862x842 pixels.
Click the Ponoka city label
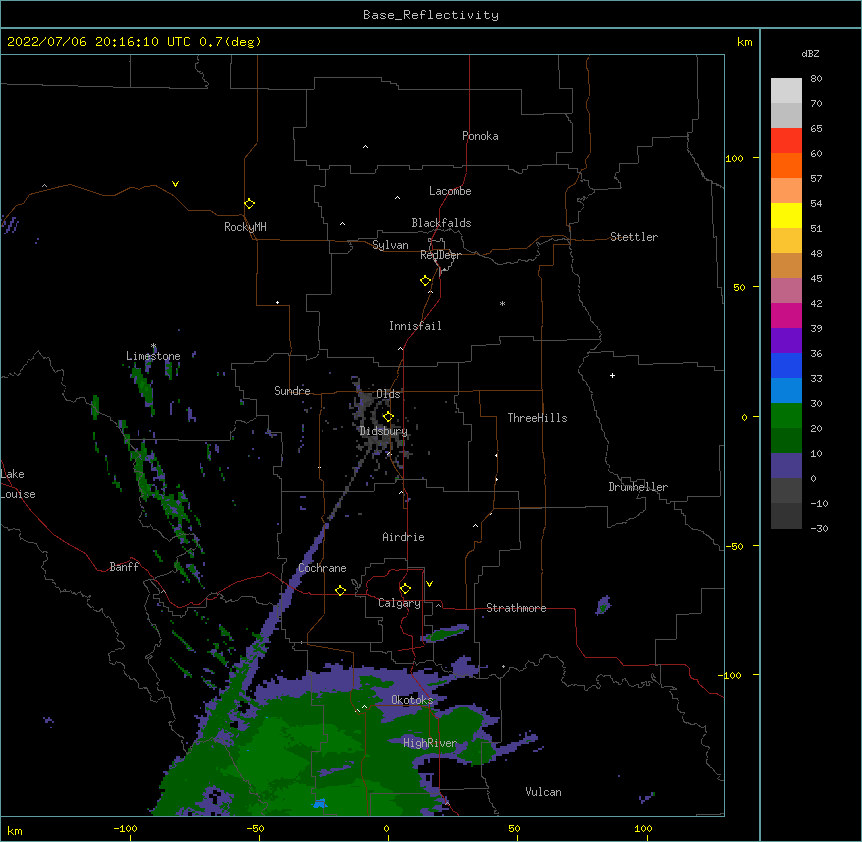coord(480,136)
